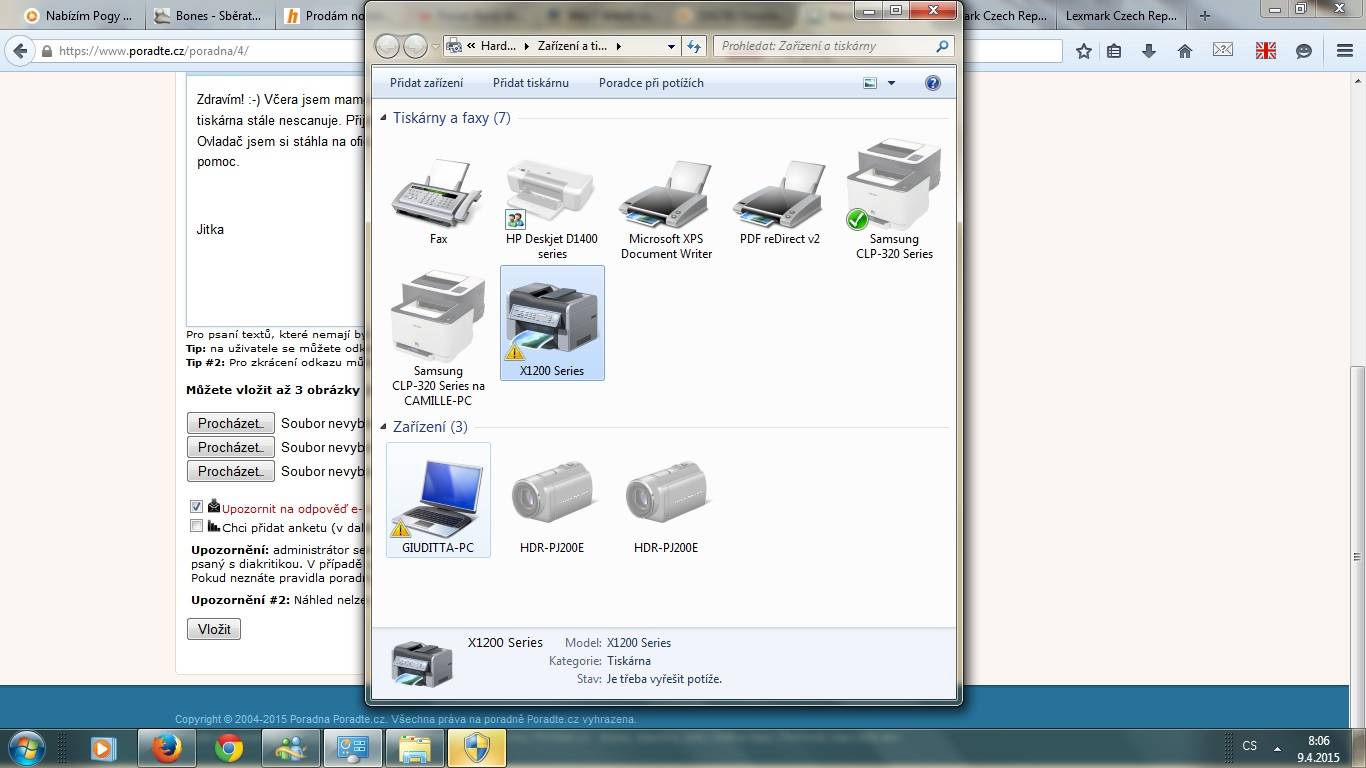Click the CS language indicator in tray
The width and height of the screenshot is (1366, 768).
tap(1250, 746)
